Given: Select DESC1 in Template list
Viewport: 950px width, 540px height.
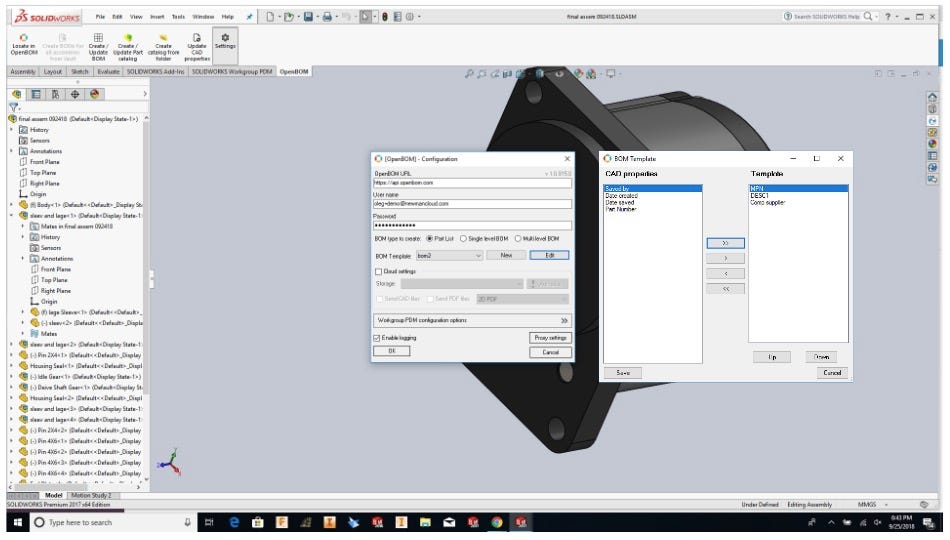Looking at the screenshot, I should (759, 196).
